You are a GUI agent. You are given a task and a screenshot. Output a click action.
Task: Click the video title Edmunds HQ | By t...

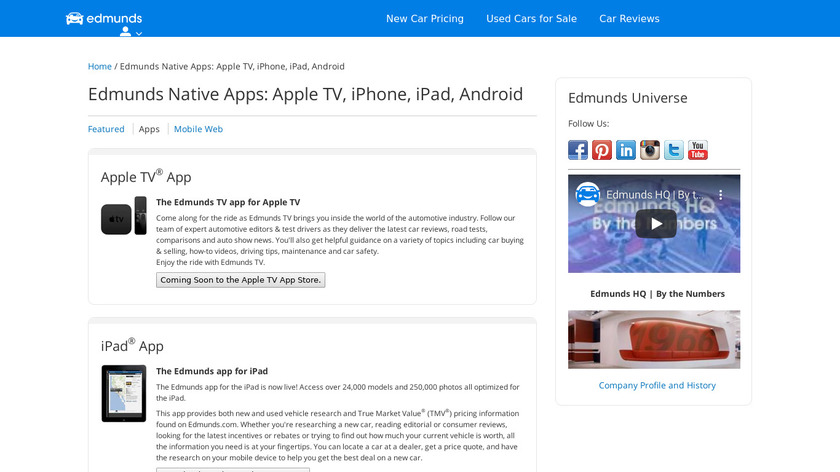[655, 194]
